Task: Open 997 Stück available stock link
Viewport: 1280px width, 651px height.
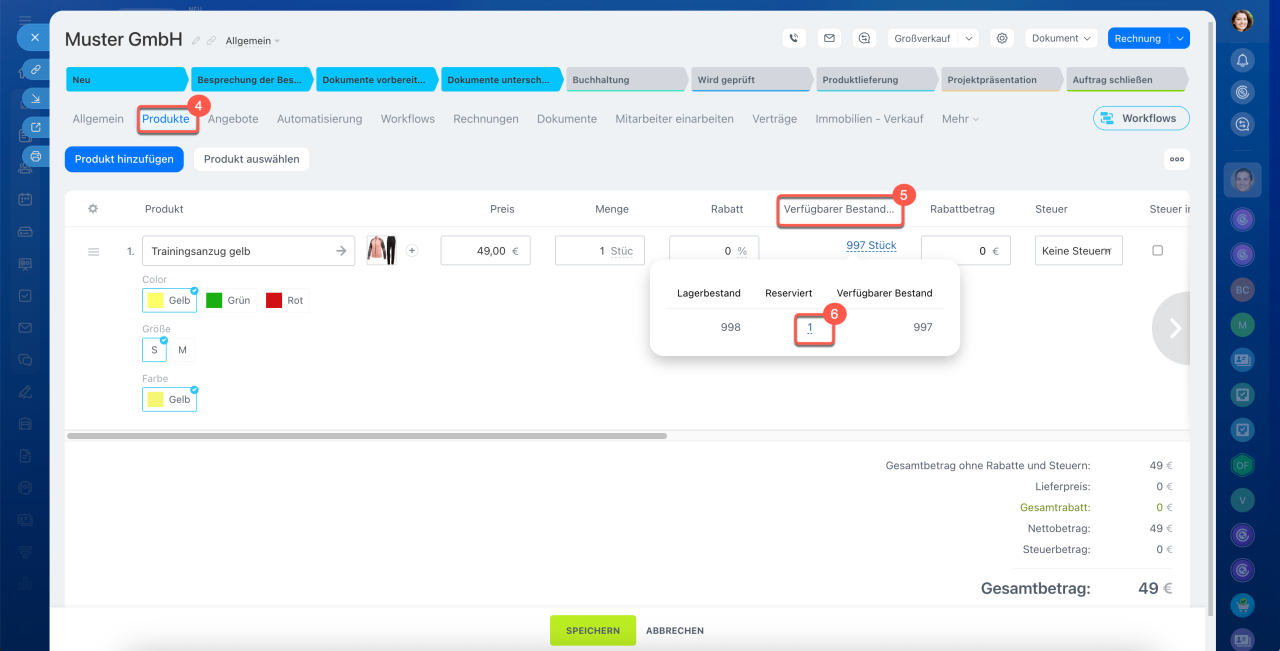Action: [871, 246]
